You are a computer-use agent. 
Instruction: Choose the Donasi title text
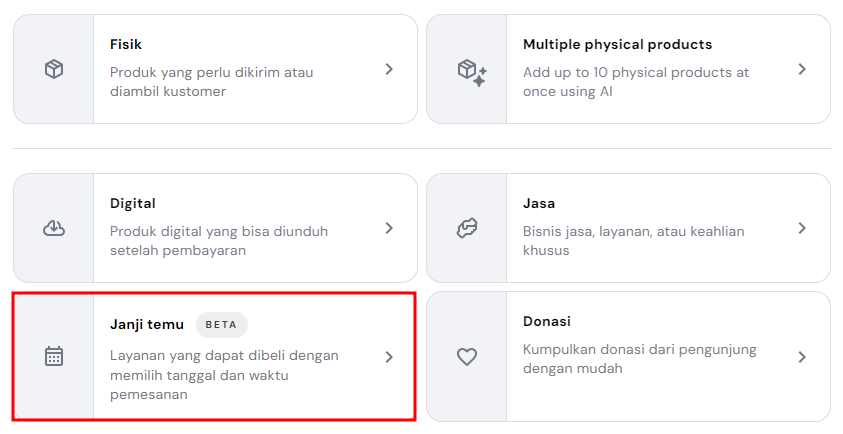[547, 321]
